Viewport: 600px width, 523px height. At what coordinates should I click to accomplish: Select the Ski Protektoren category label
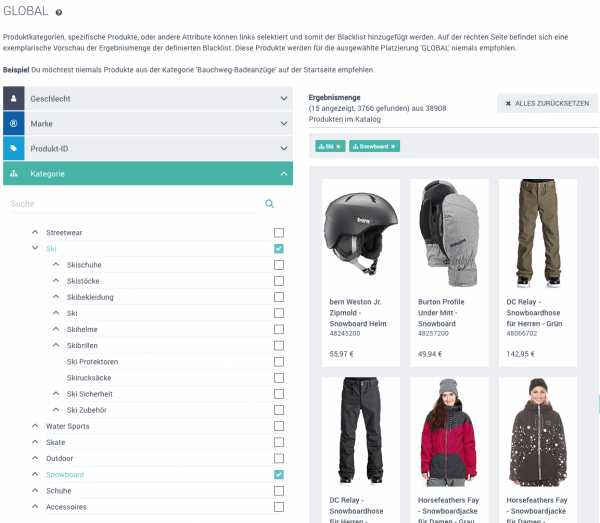pyautogui.click(x=92, y=362)
